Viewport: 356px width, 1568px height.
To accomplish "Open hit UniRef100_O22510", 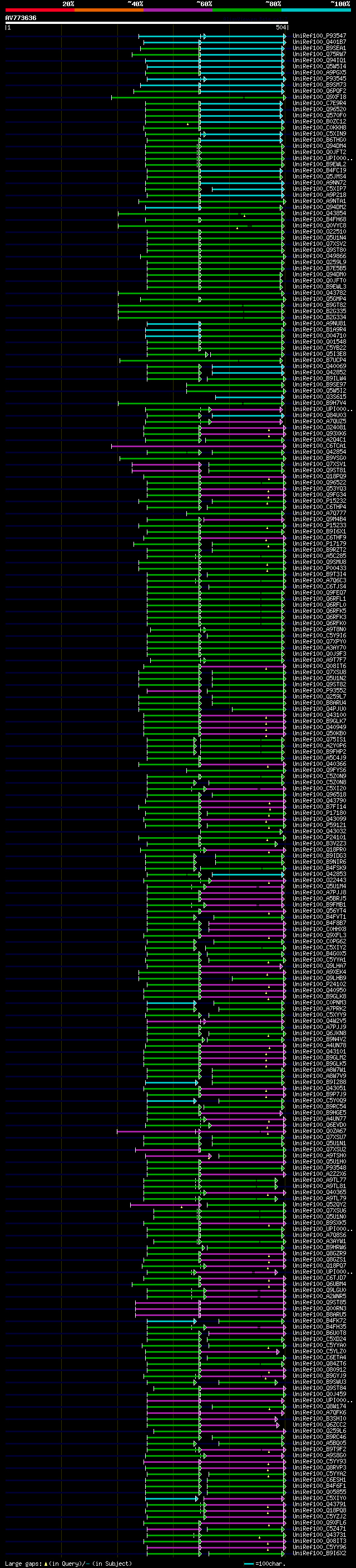I will click(x=319, y=232).
